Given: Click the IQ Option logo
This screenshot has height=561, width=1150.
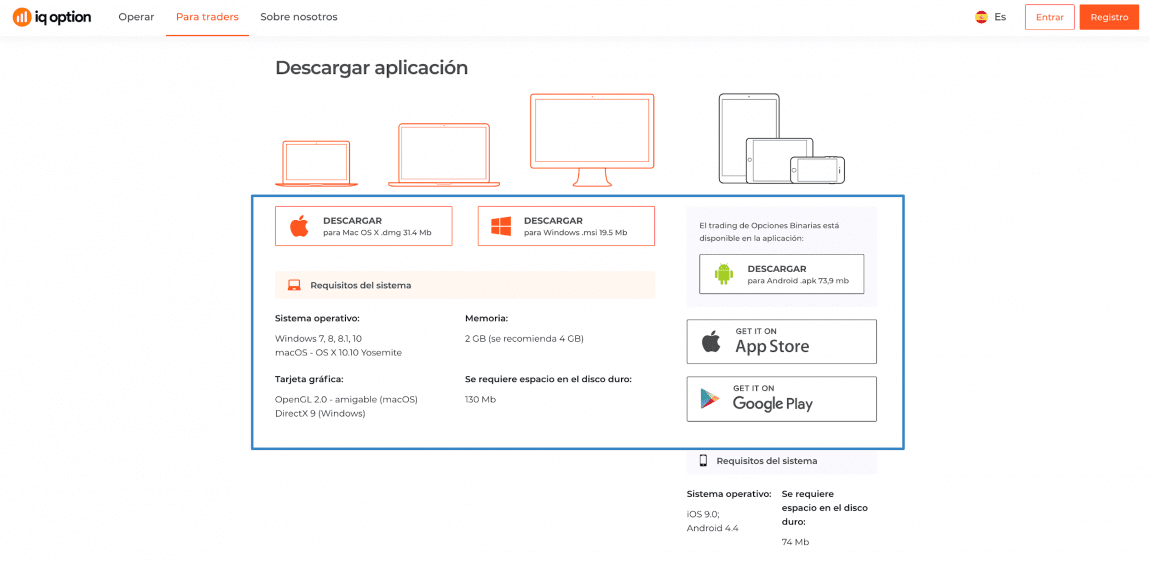Looking at the screenshot, I should click(52, 17).
